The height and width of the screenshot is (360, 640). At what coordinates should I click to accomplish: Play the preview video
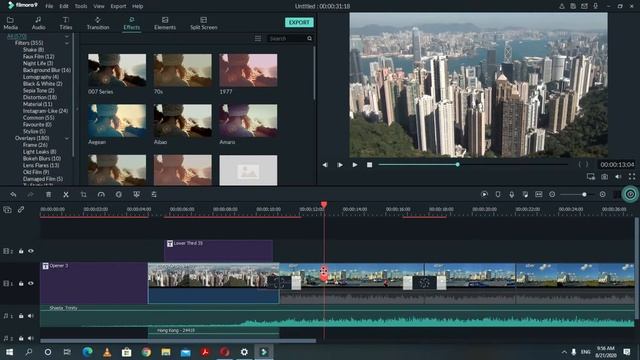pyautogui.click(x=355, y=165)
